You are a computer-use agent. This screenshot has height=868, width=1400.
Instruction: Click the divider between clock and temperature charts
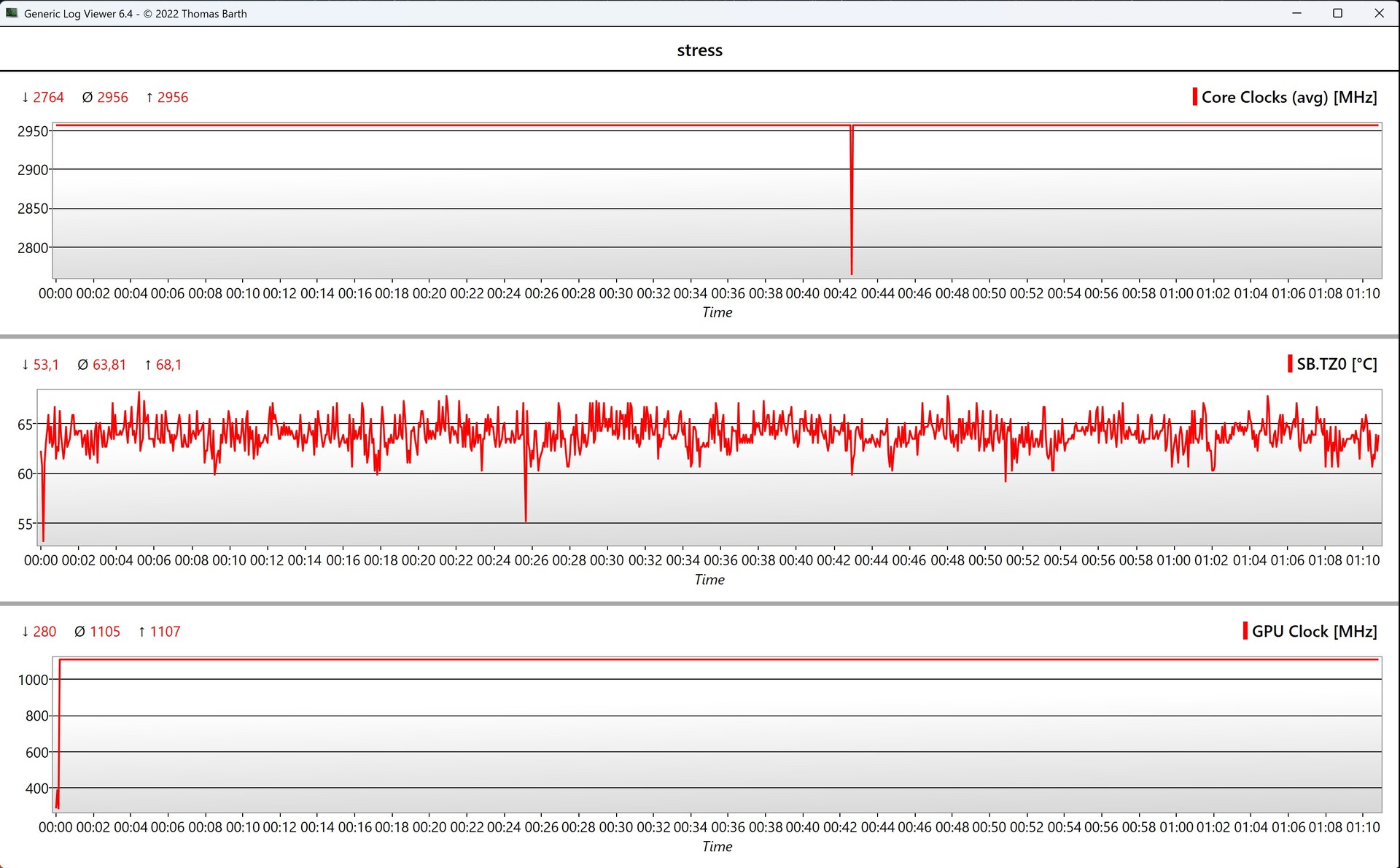(x=699, y=336)
